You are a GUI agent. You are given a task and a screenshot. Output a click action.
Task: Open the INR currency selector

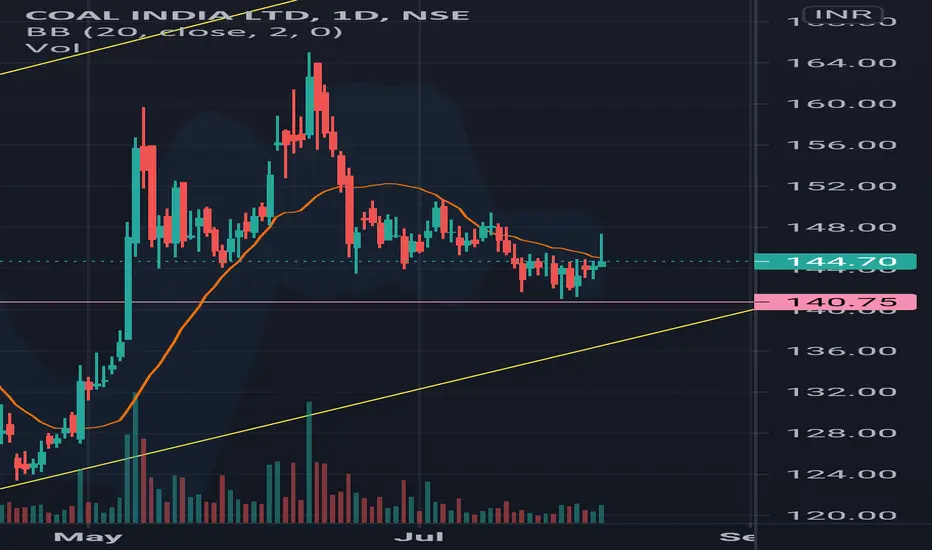point(843,14)
